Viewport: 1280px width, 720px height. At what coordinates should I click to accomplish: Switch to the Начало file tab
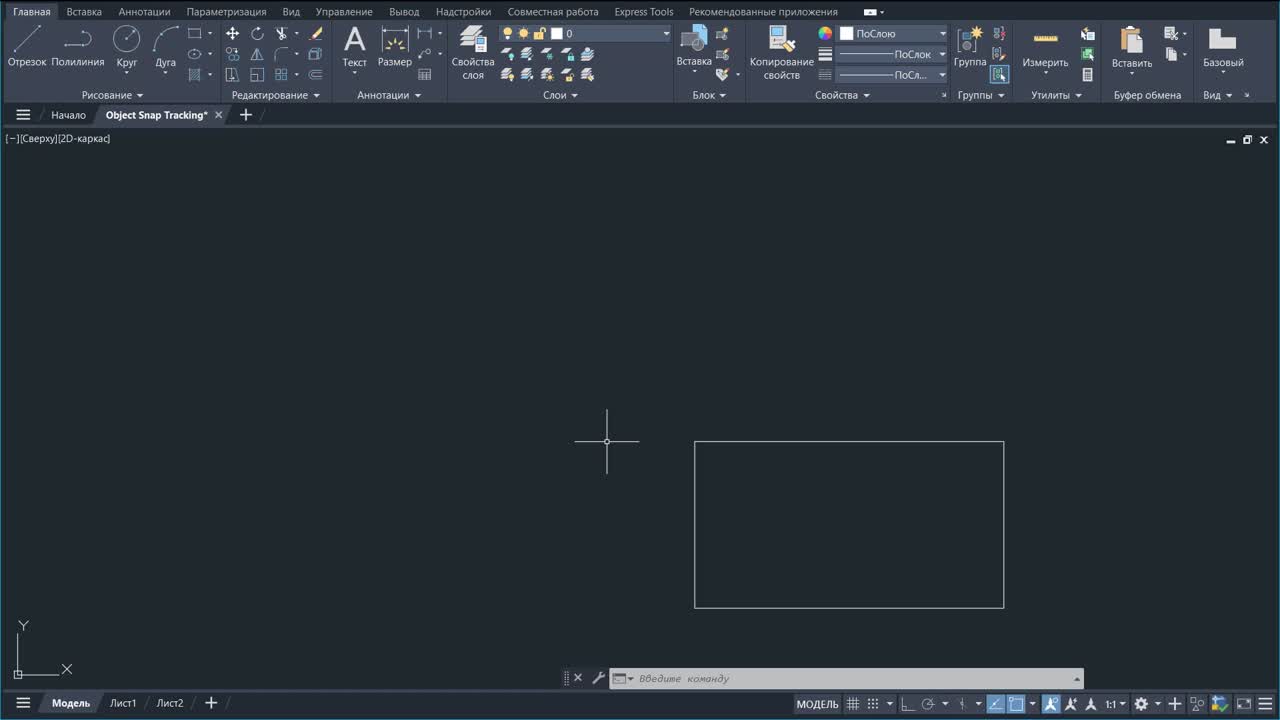click(x=68, y=115)
